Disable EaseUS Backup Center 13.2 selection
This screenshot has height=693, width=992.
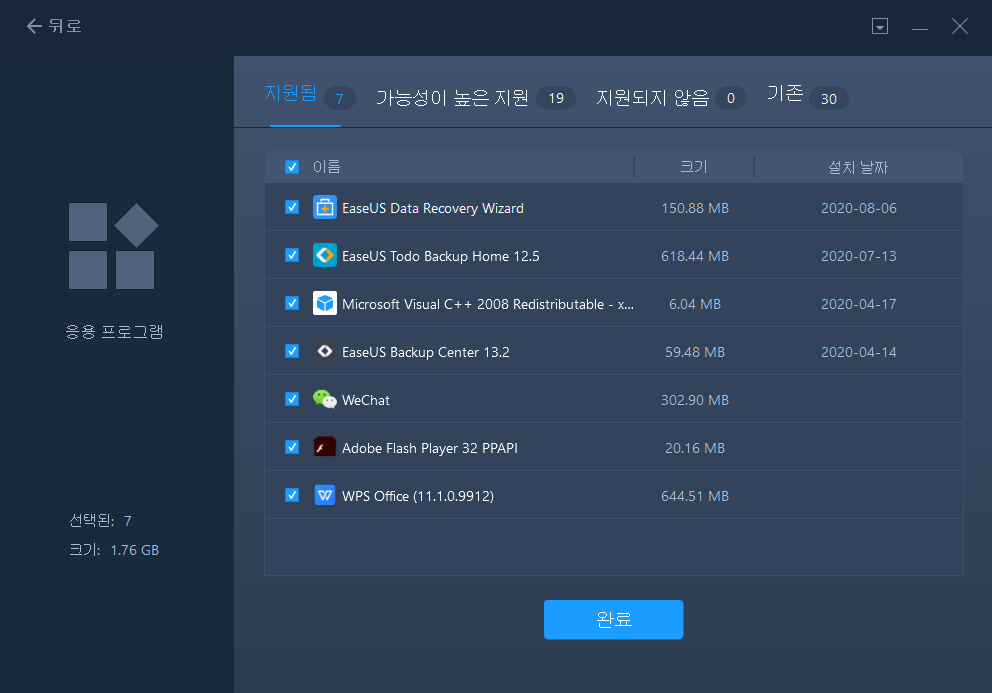click(292, 351)
